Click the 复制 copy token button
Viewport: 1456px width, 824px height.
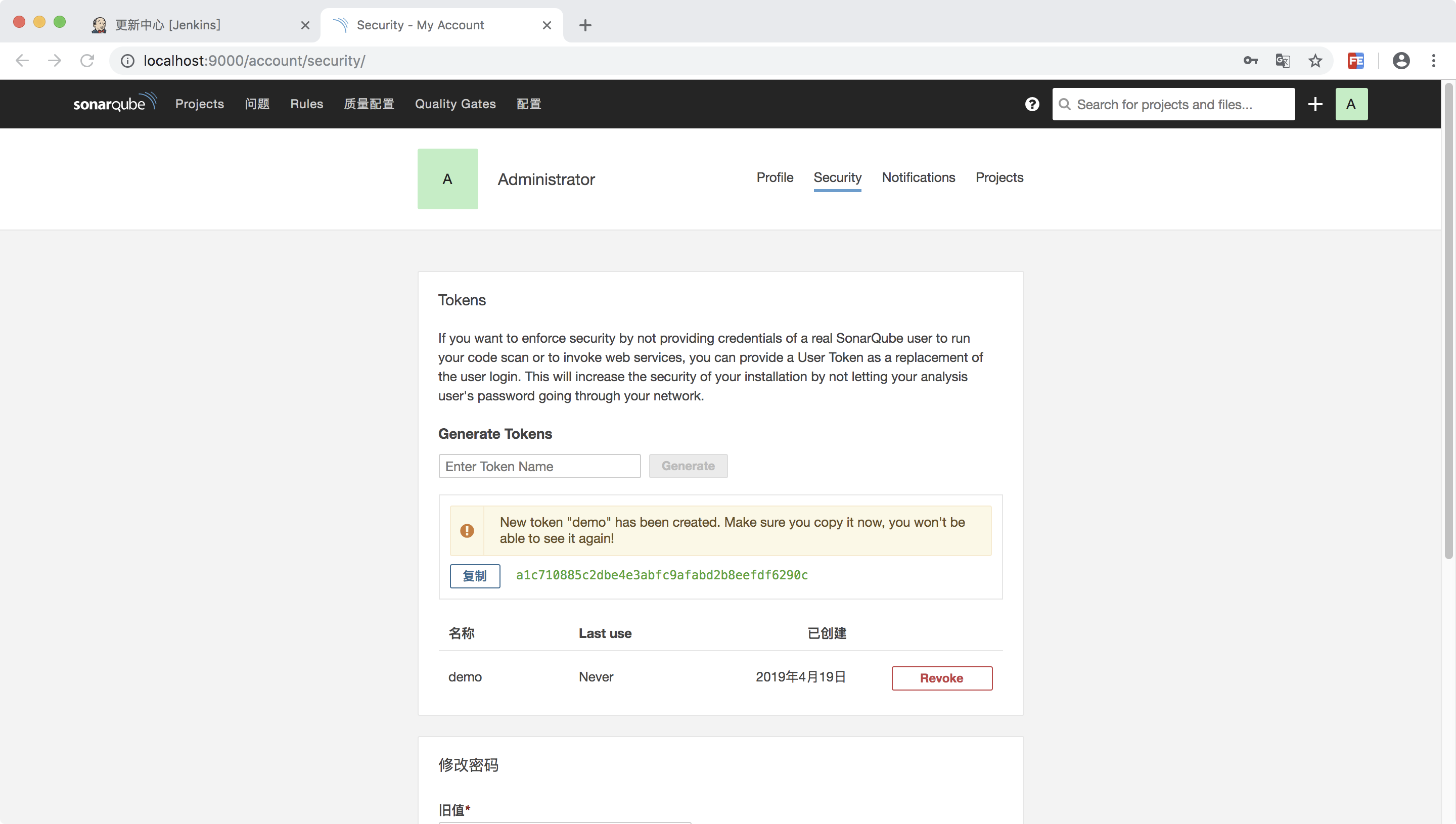[x=474, y=576]
